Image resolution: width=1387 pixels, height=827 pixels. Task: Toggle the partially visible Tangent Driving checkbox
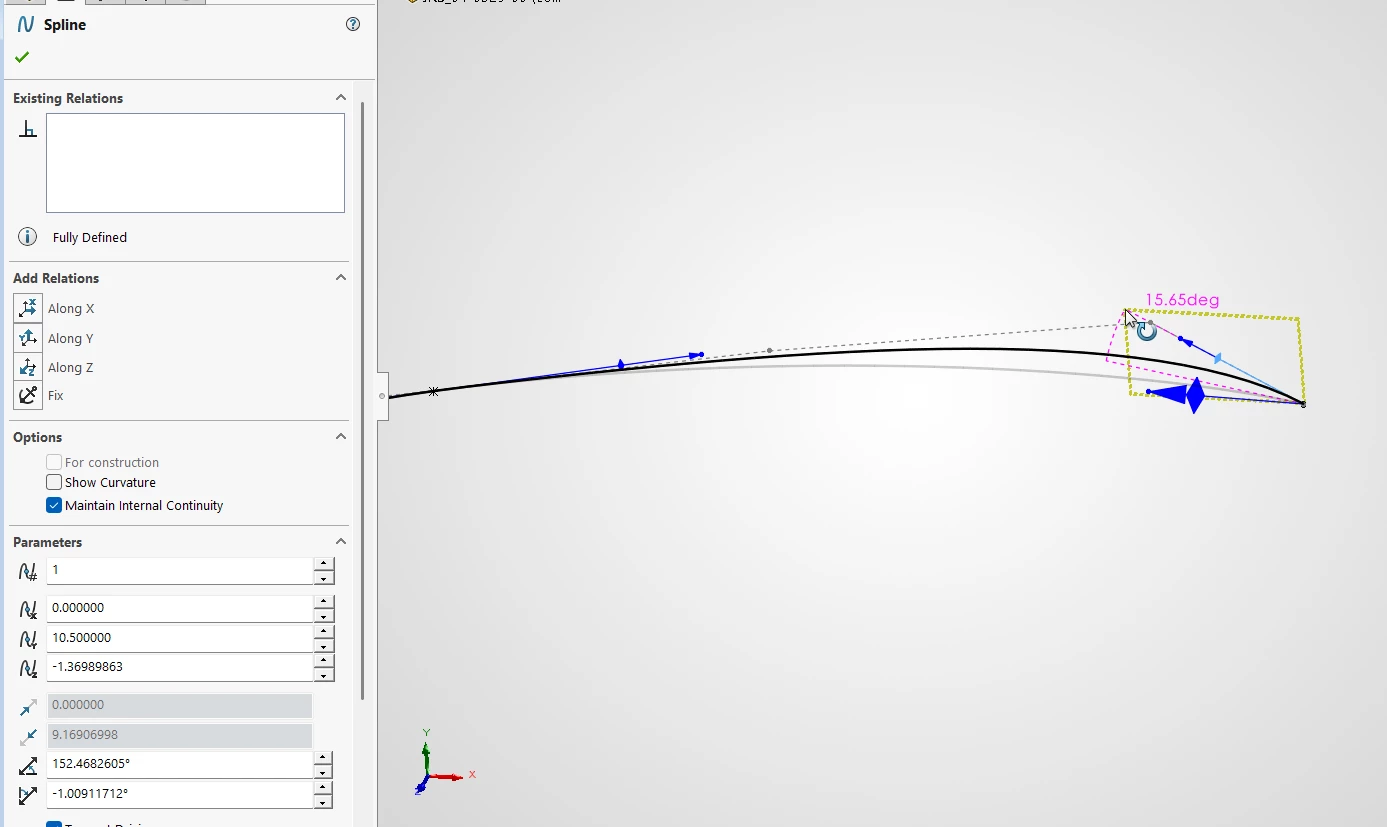tap(54, 824)
